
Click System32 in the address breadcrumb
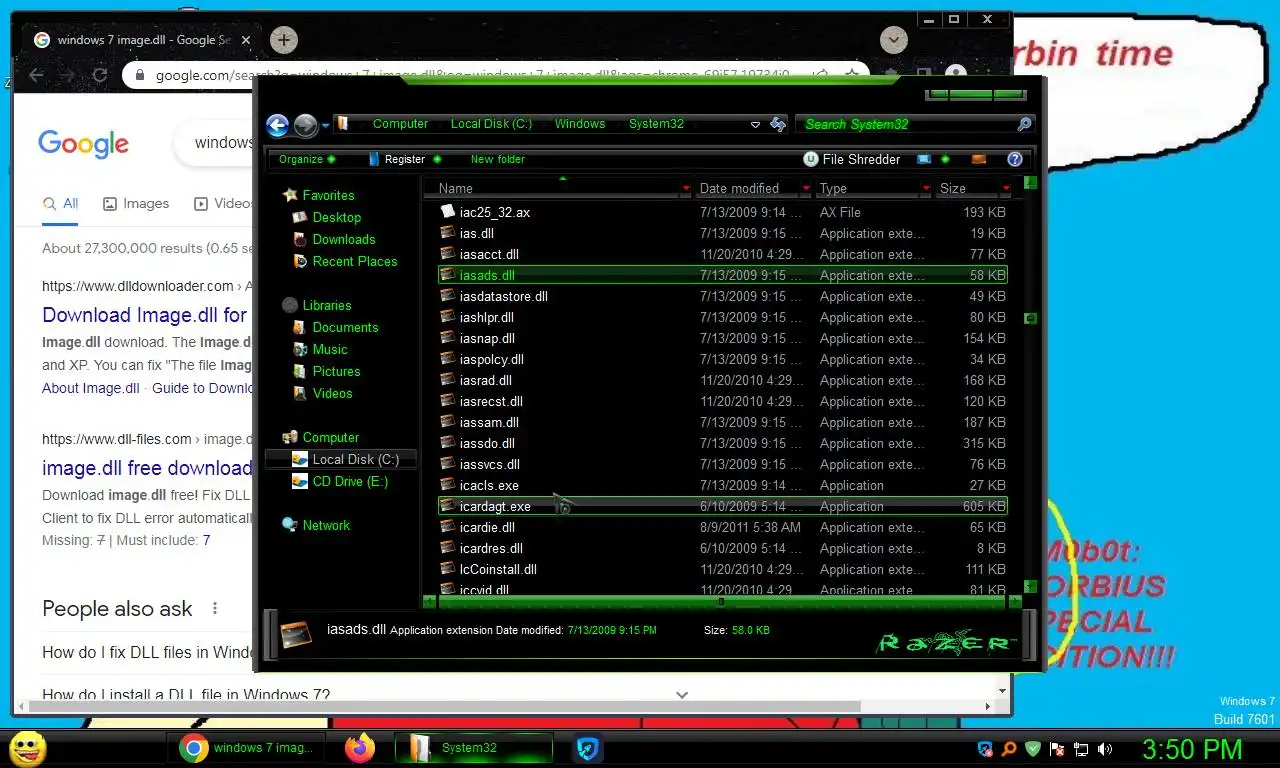click(x=656, y=124)
